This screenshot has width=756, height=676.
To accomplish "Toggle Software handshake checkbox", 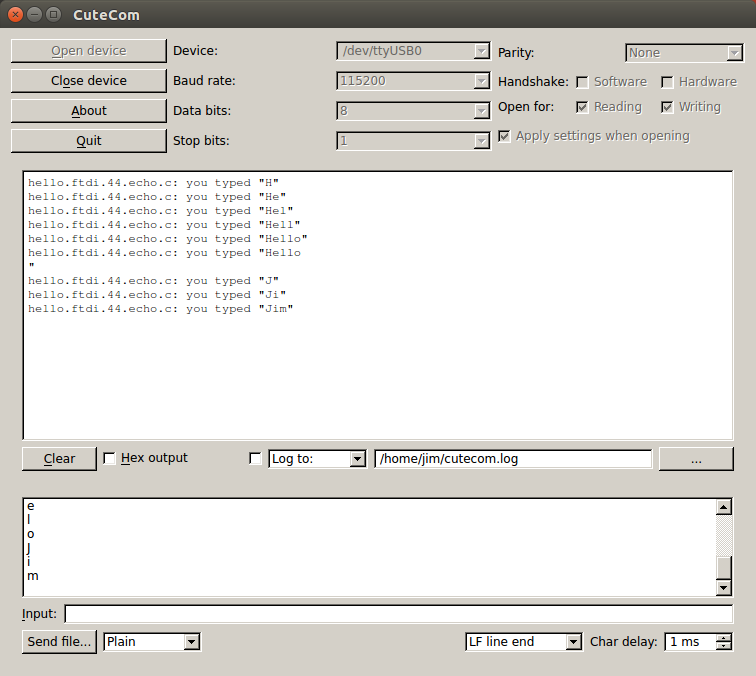I will (x=582, y=82).
